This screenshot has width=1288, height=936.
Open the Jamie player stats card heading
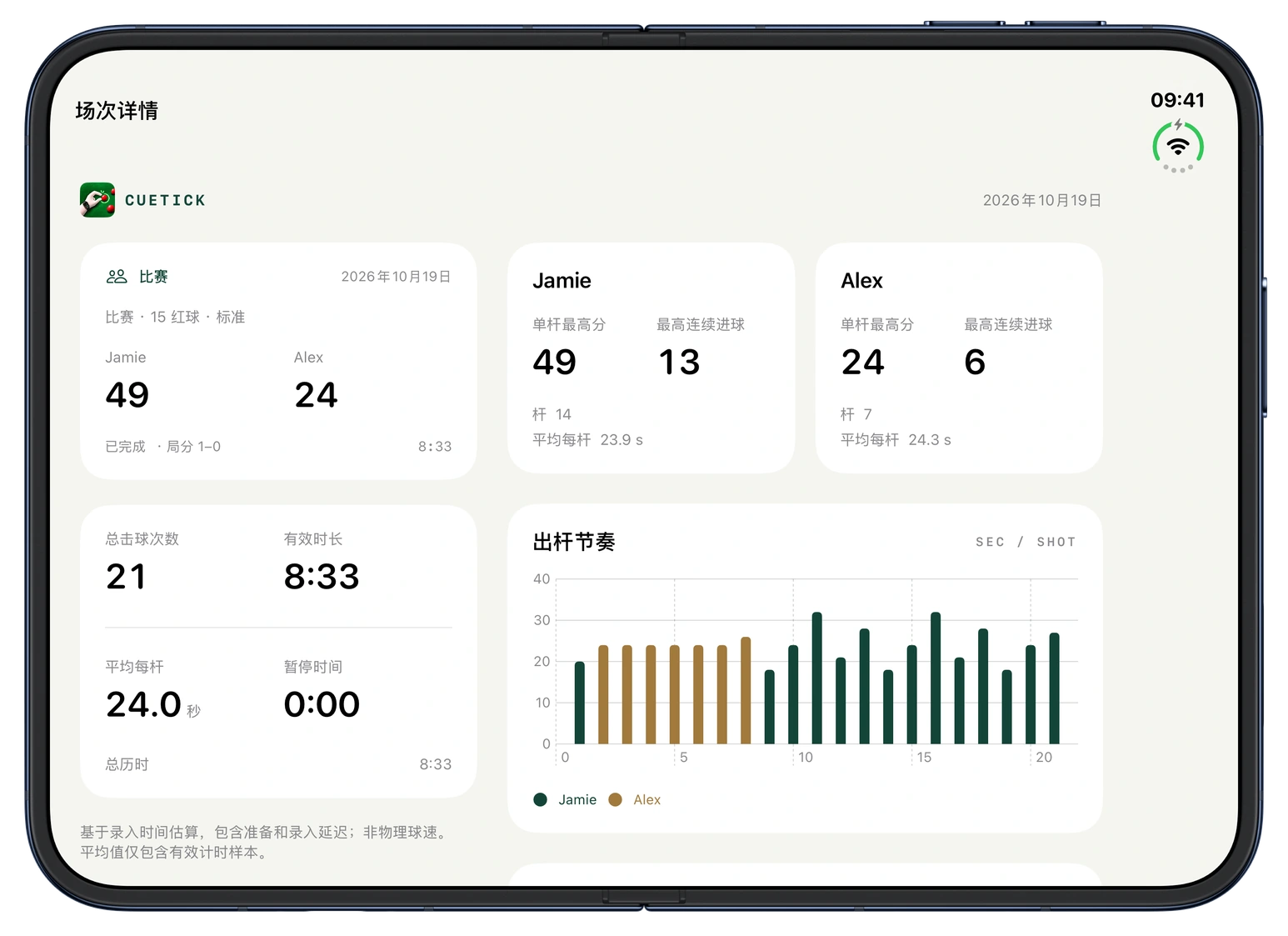coord(562,281)
